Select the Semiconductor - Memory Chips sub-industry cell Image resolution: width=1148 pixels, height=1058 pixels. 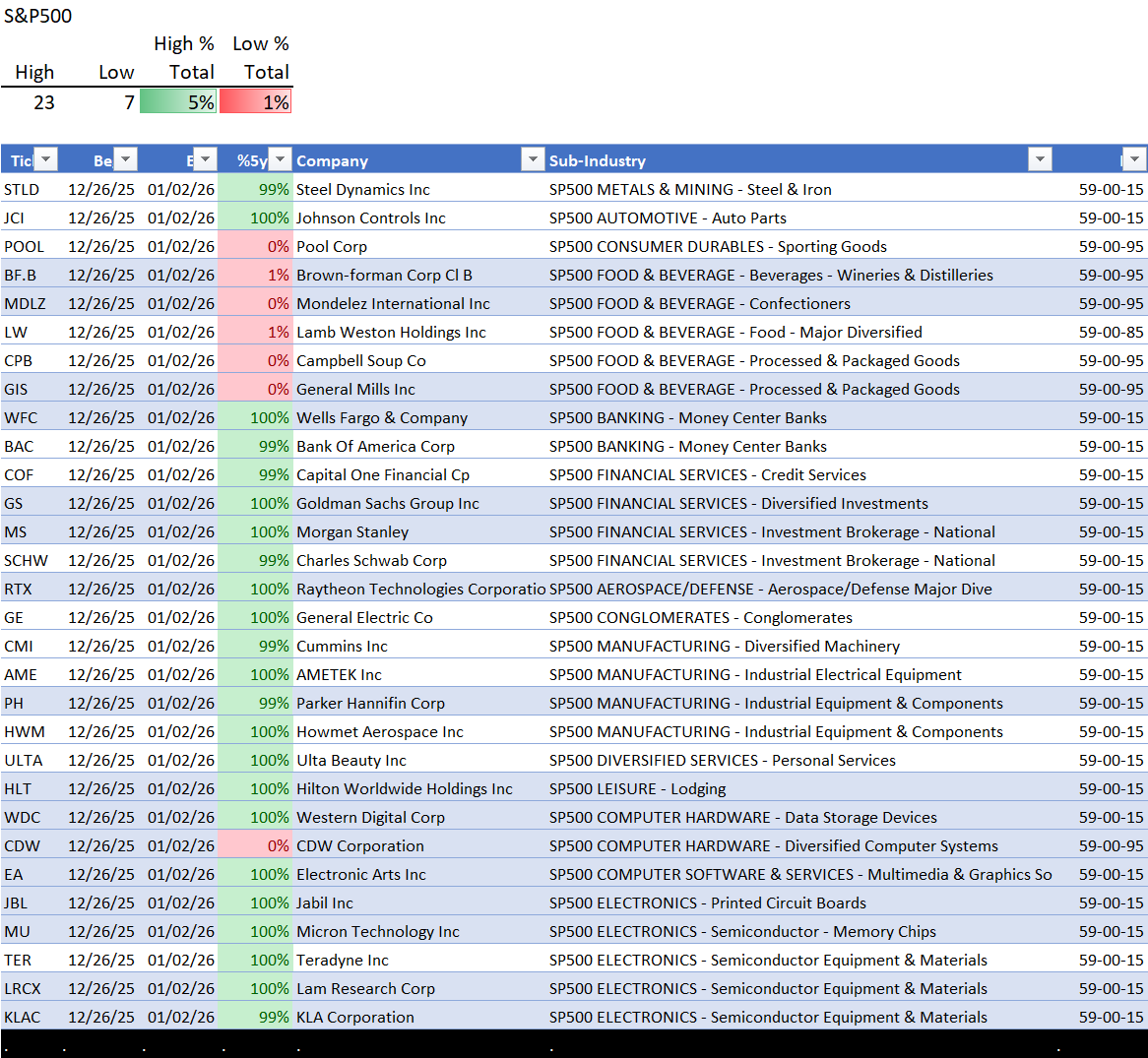799,931
